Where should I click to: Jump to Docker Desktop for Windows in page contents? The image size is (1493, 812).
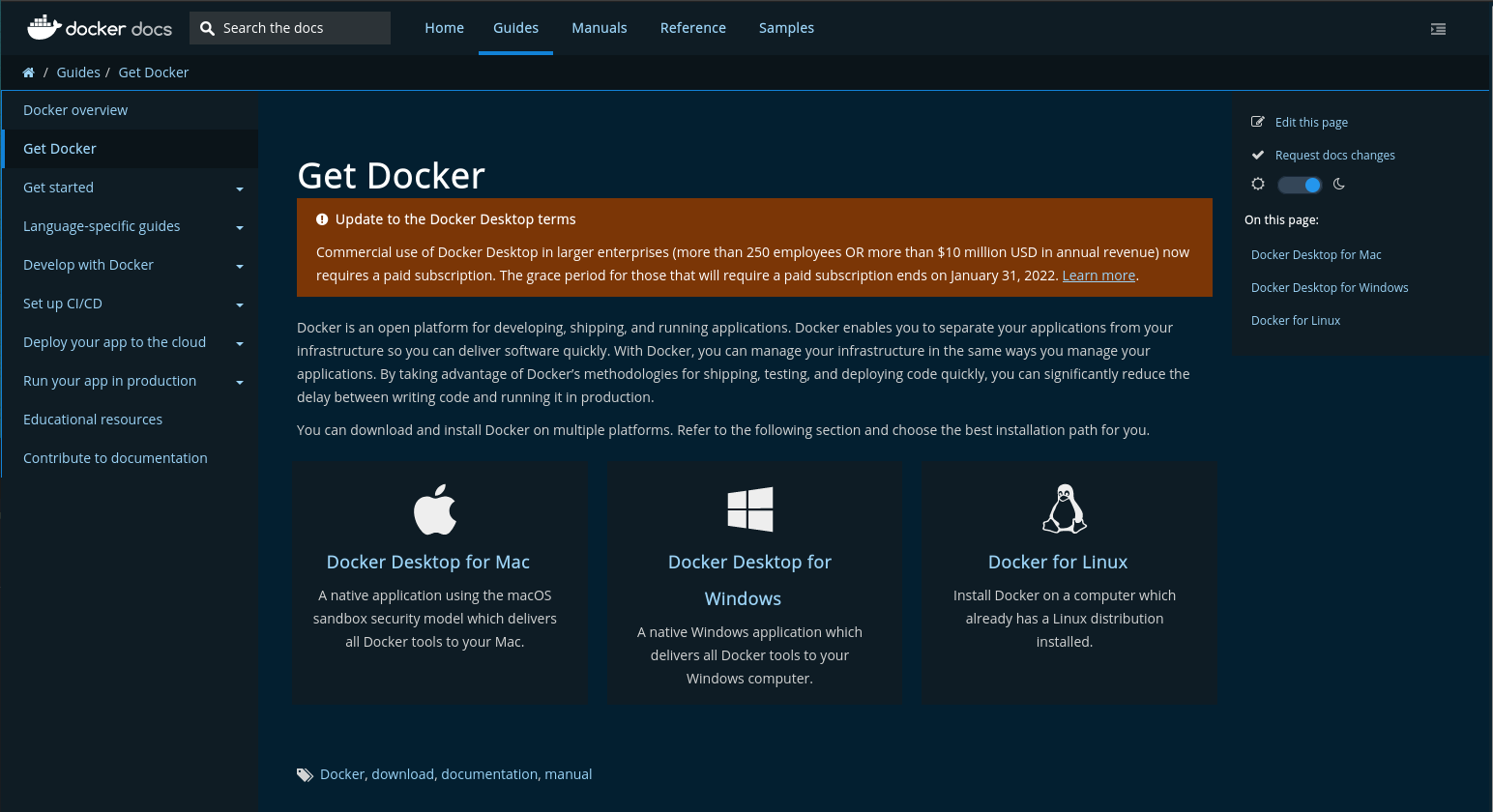1330,287
